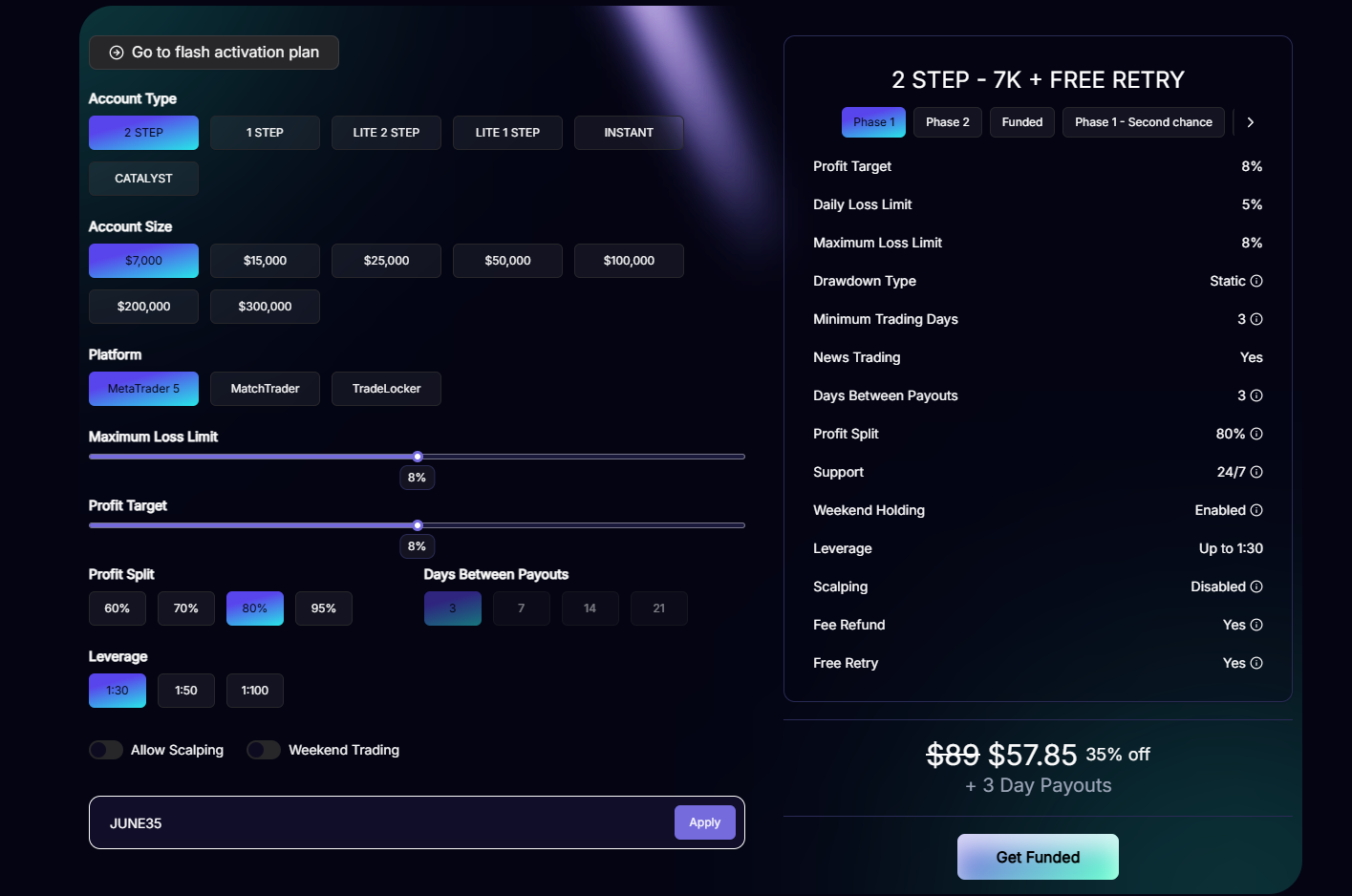Click info icon beside Minimum Trading Days

click(x=1256, y=319)
